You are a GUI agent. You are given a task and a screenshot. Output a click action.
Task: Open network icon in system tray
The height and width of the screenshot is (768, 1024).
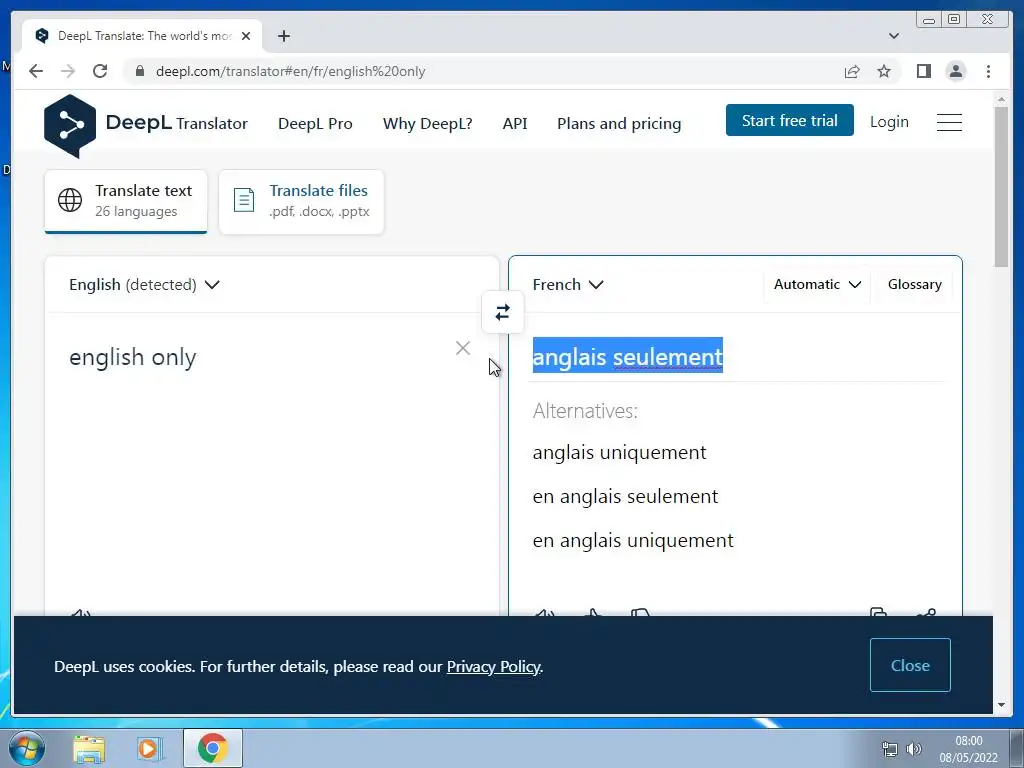889,748
